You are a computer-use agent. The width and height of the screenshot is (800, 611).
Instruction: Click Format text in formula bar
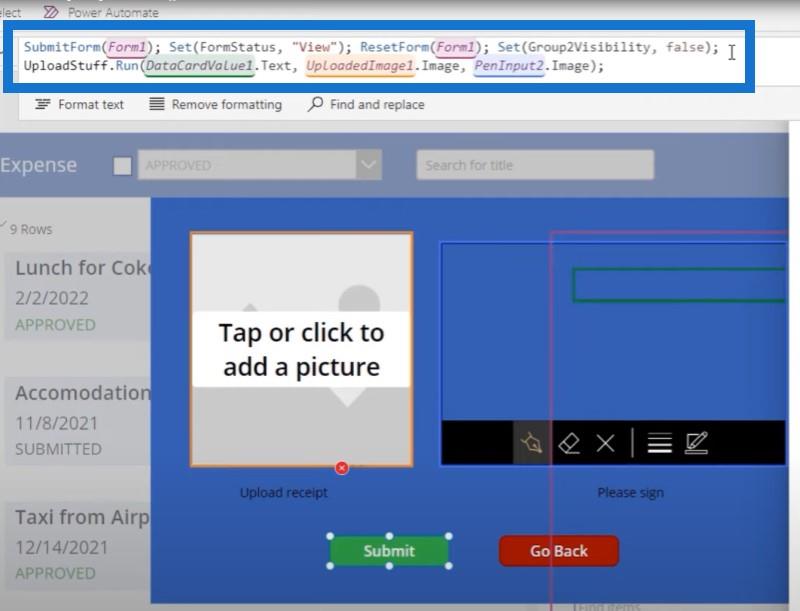pyautogui.click(x=79, y=105)
